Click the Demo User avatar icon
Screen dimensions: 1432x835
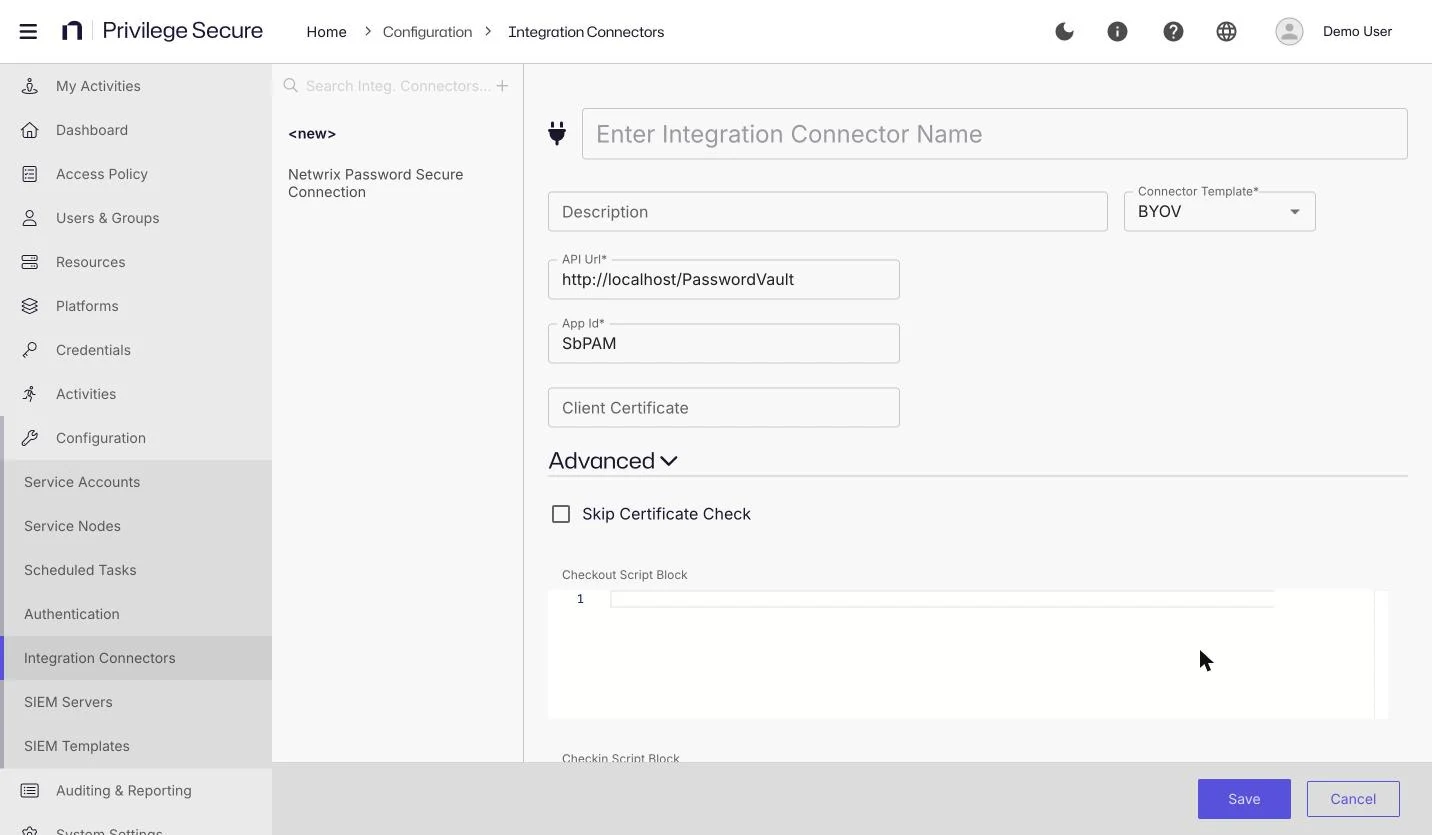(1289, 31)
